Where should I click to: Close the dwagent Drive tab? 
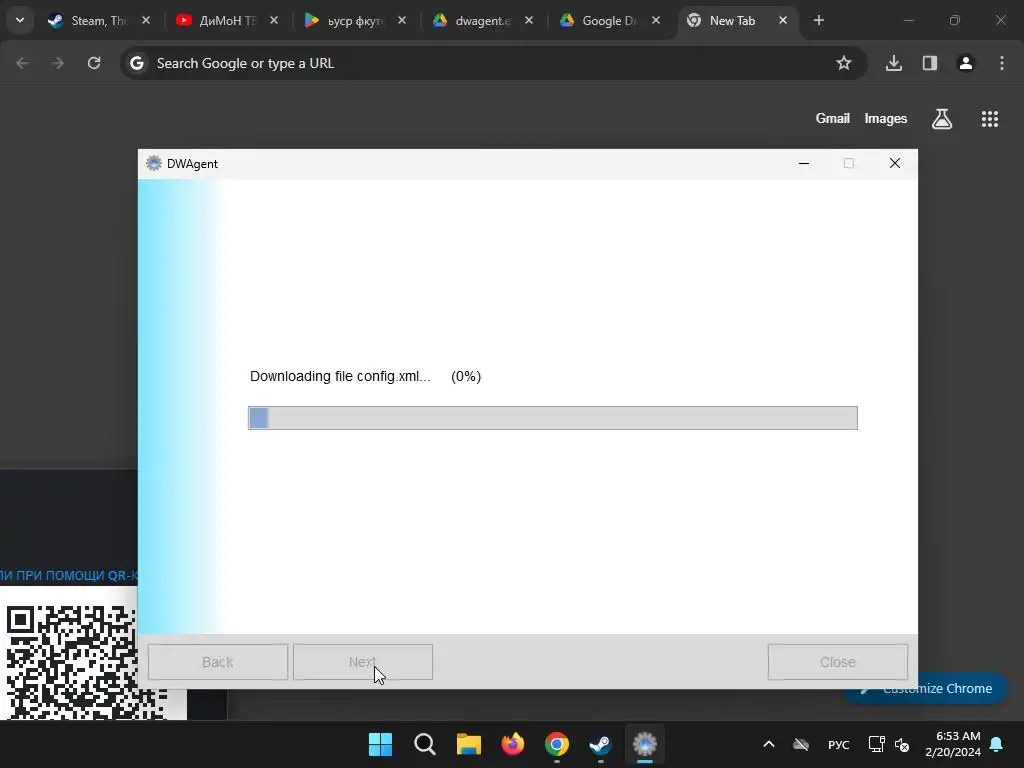pyautogui.click(x=529, y=20)
